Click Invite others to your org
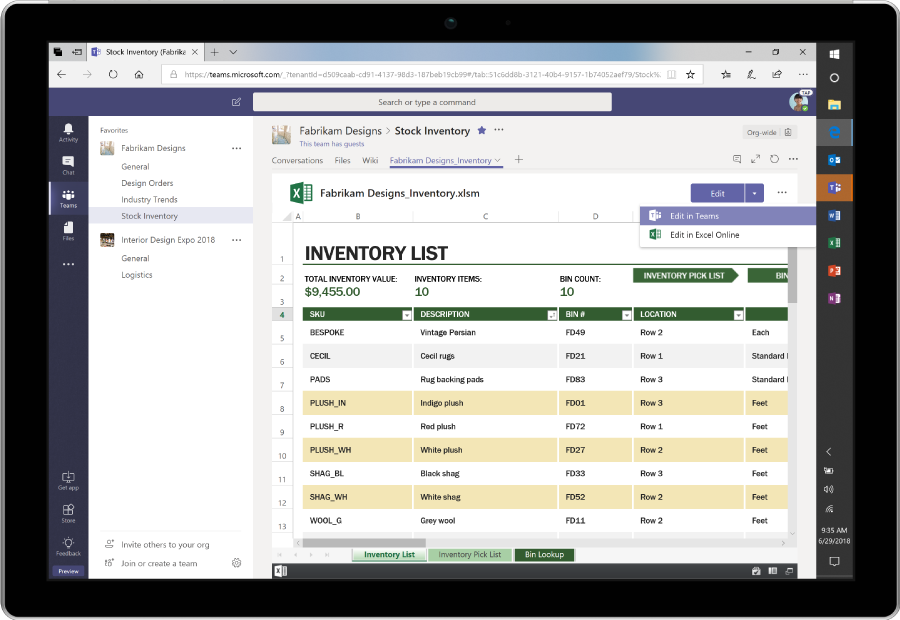 point(165,545)
